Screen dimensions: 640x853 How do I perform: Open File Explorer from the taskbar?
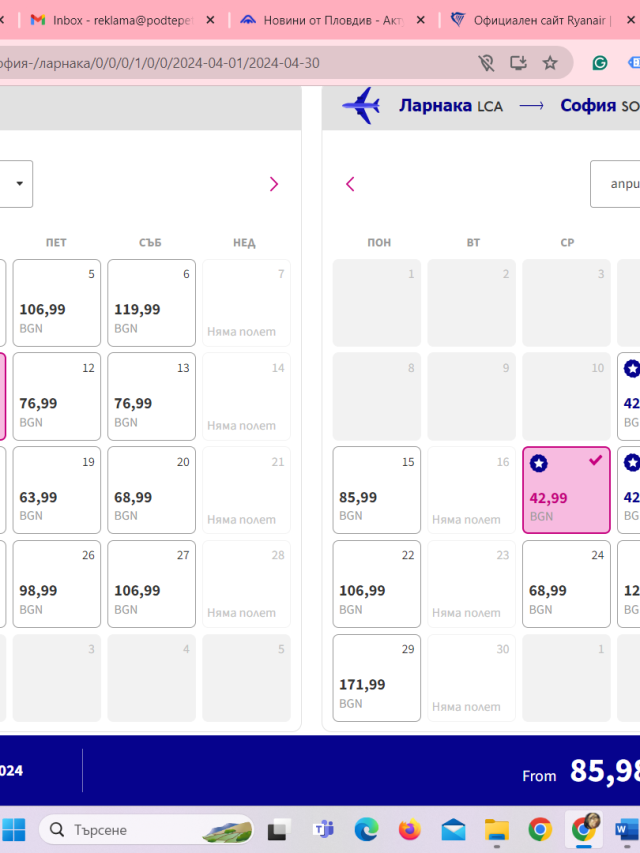pyautogui.click(x=497, y=829)
